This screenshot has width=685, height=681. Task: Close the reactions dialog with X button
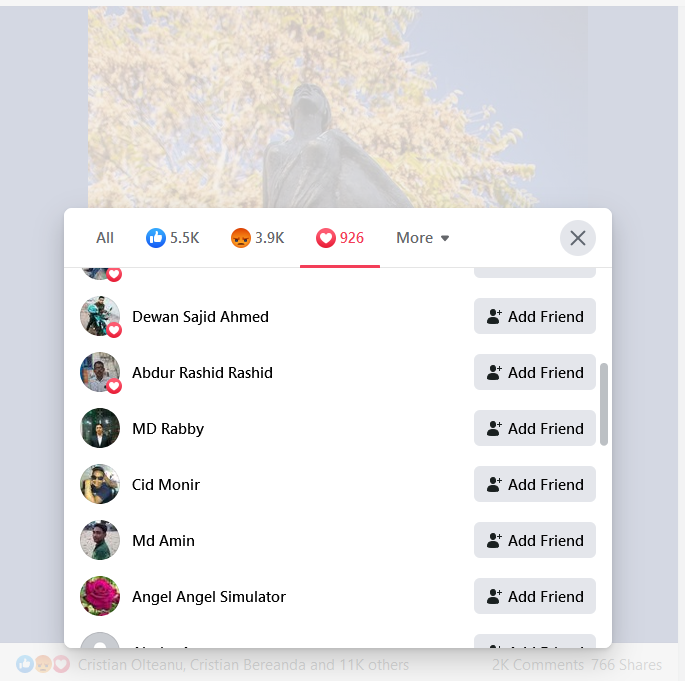coord(578,238)
